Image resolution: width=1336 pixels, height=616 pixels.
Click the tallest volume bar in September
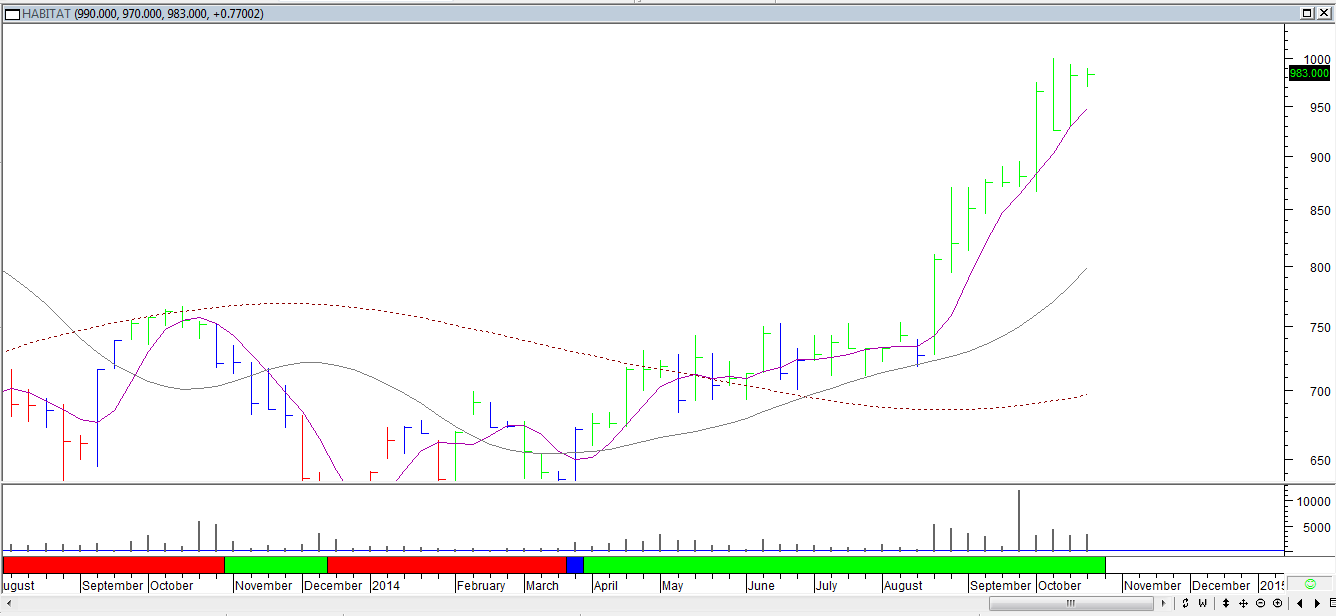tap(1019, 520)
